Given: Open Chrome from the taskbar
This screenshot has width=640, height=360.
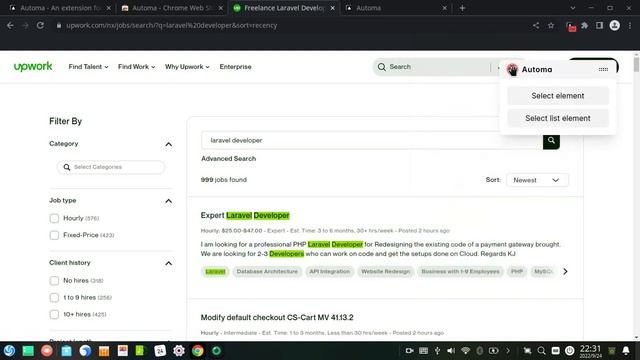Looking at the screenshot, I should click(x=198, y=351).
